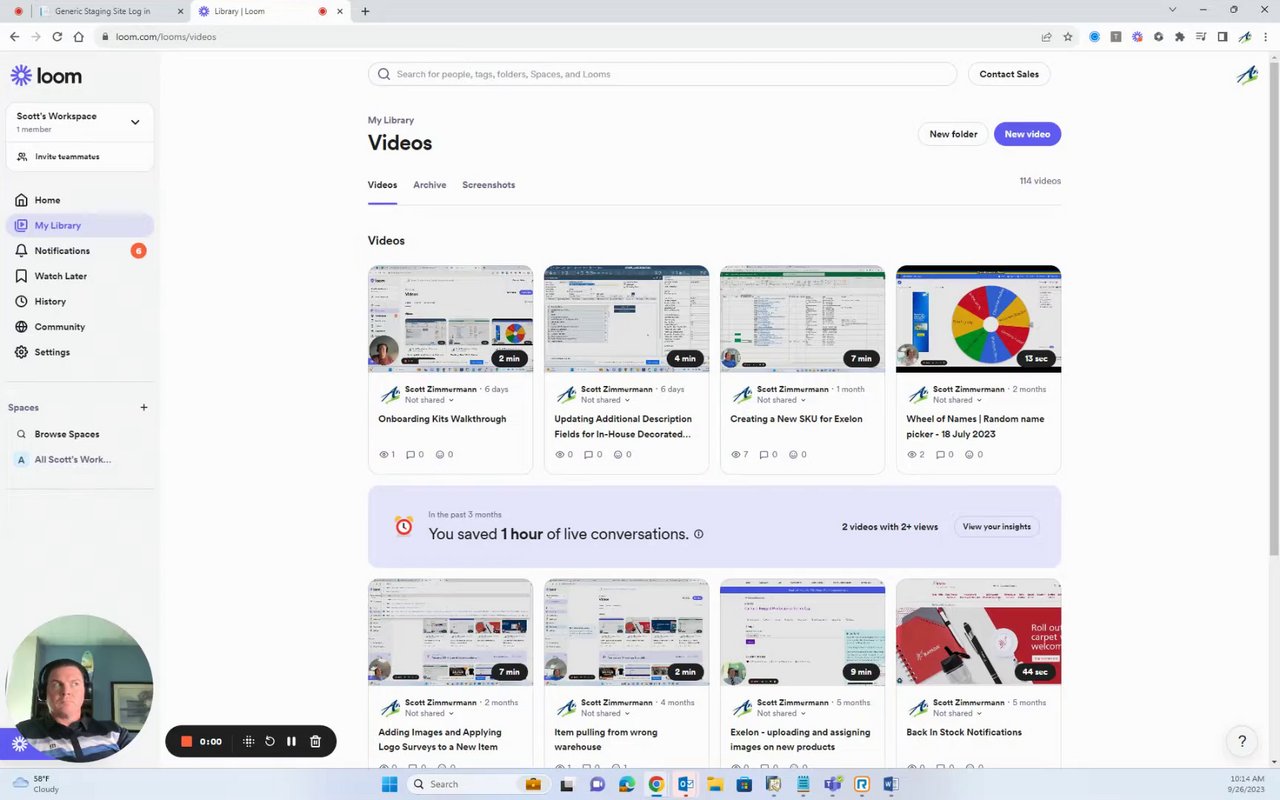Open the Windows Start menu
Screen dimensions: 1280x800
[x=389, y=784]
